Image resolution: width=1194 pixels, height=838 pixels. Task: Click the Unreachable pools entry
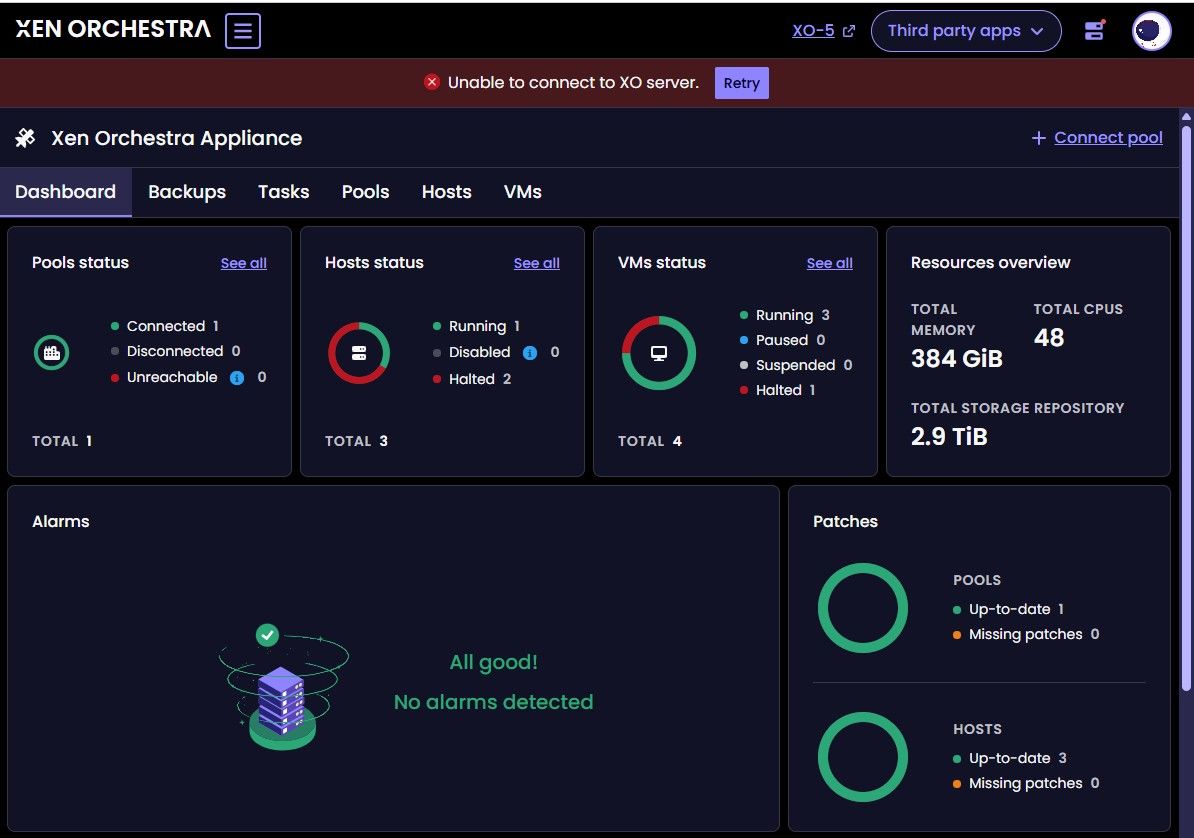[189, 377]
